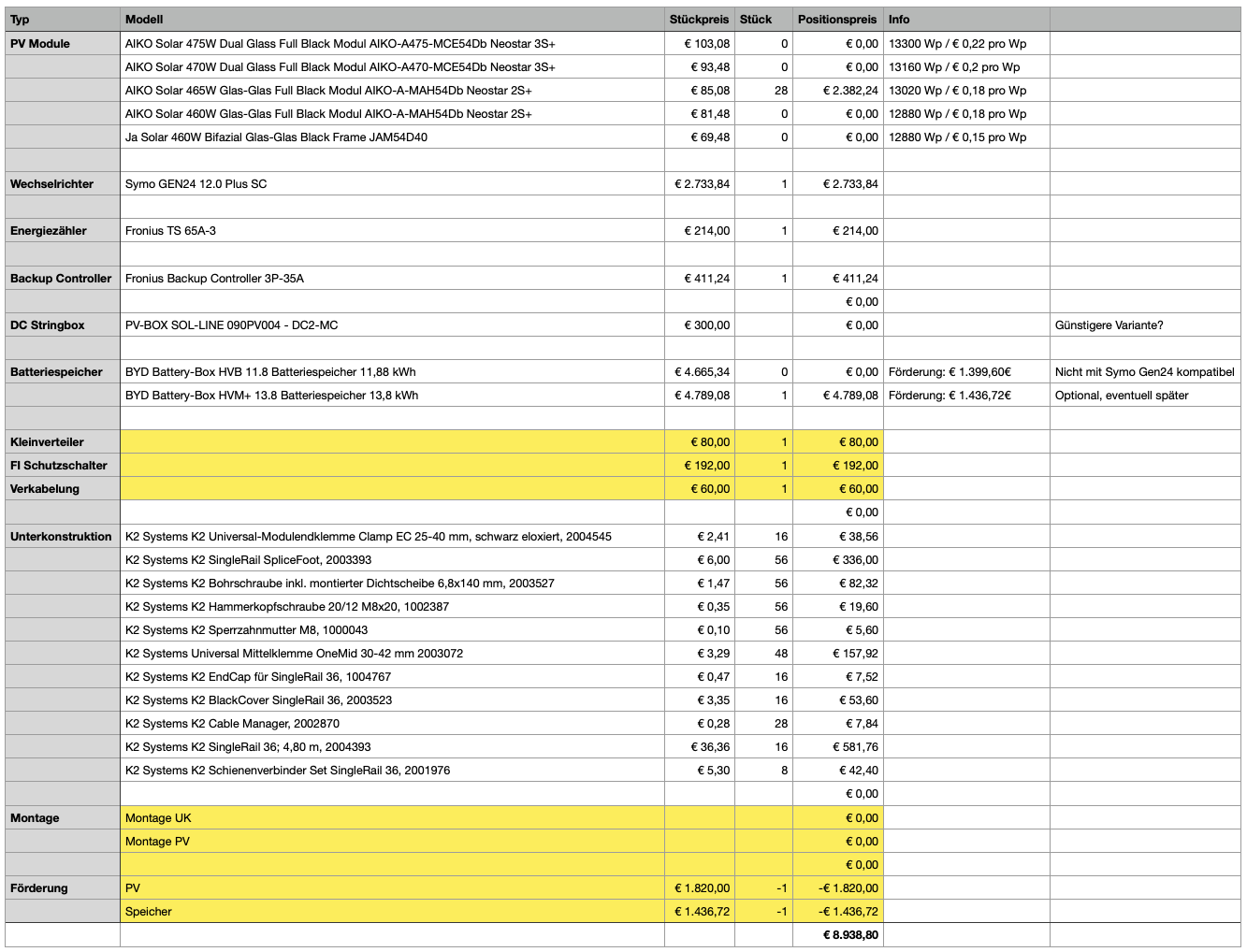Click the Fronius TS 65A-3 cell

pos(392,231)
